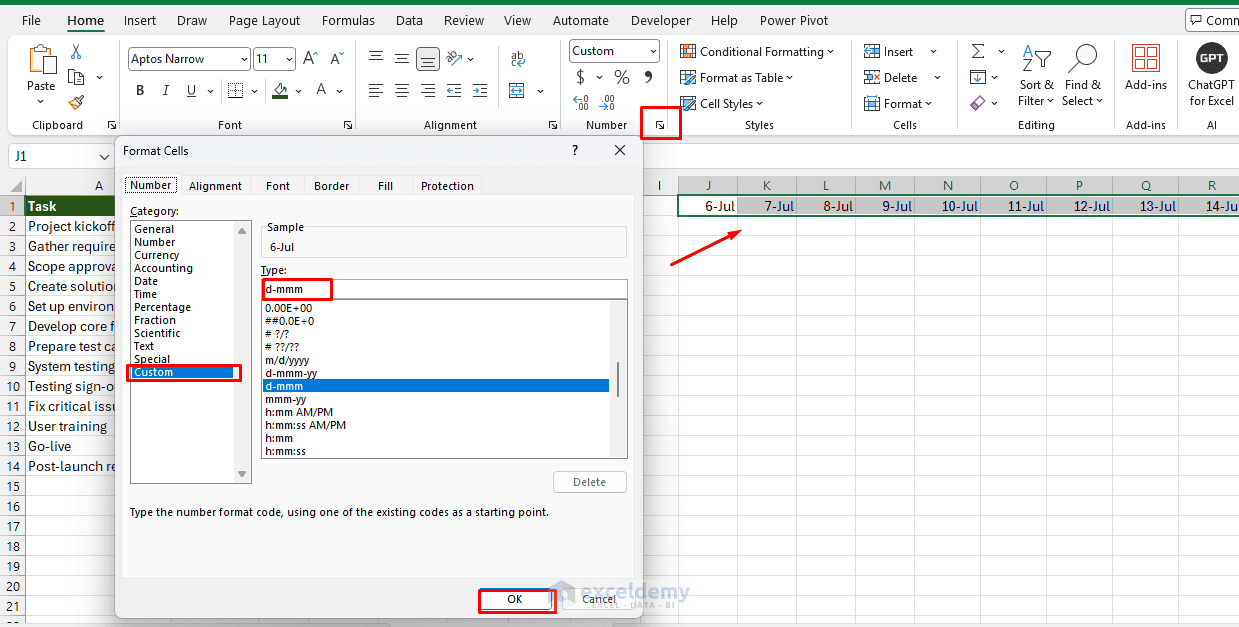The width and height of the screenshot is (1239, 627).
Task: Activate the Format Painter brush
Action: pos(76,102)
